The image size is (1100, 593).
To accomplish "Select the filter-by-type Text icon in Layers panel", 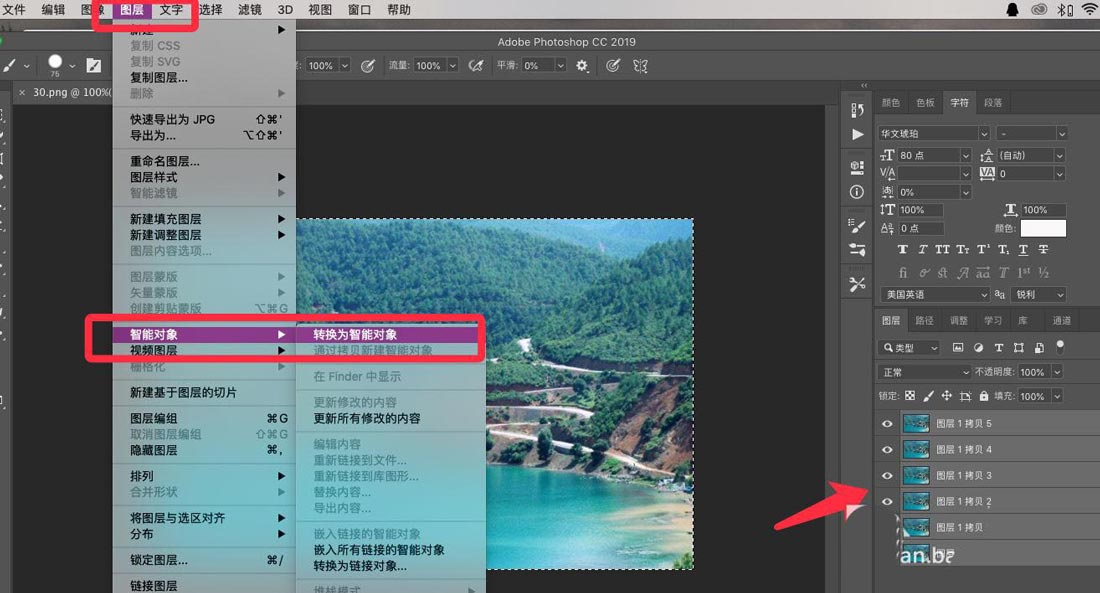I will (x=999, y=348).
